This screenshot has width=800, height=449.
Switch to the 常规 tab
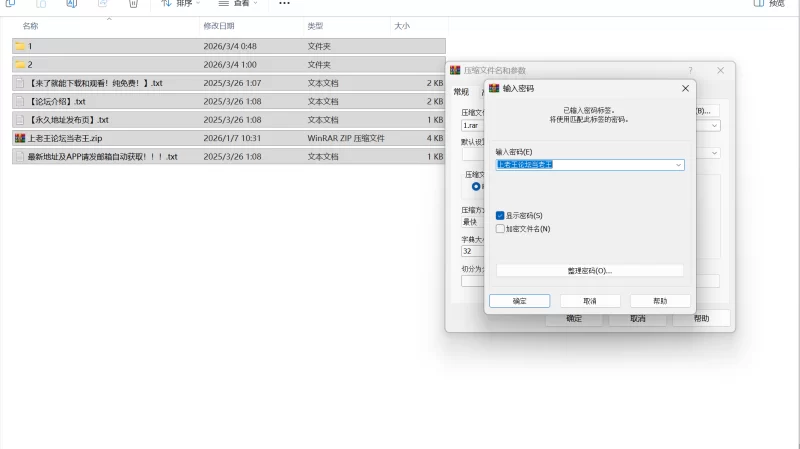[x=461, y=91]
